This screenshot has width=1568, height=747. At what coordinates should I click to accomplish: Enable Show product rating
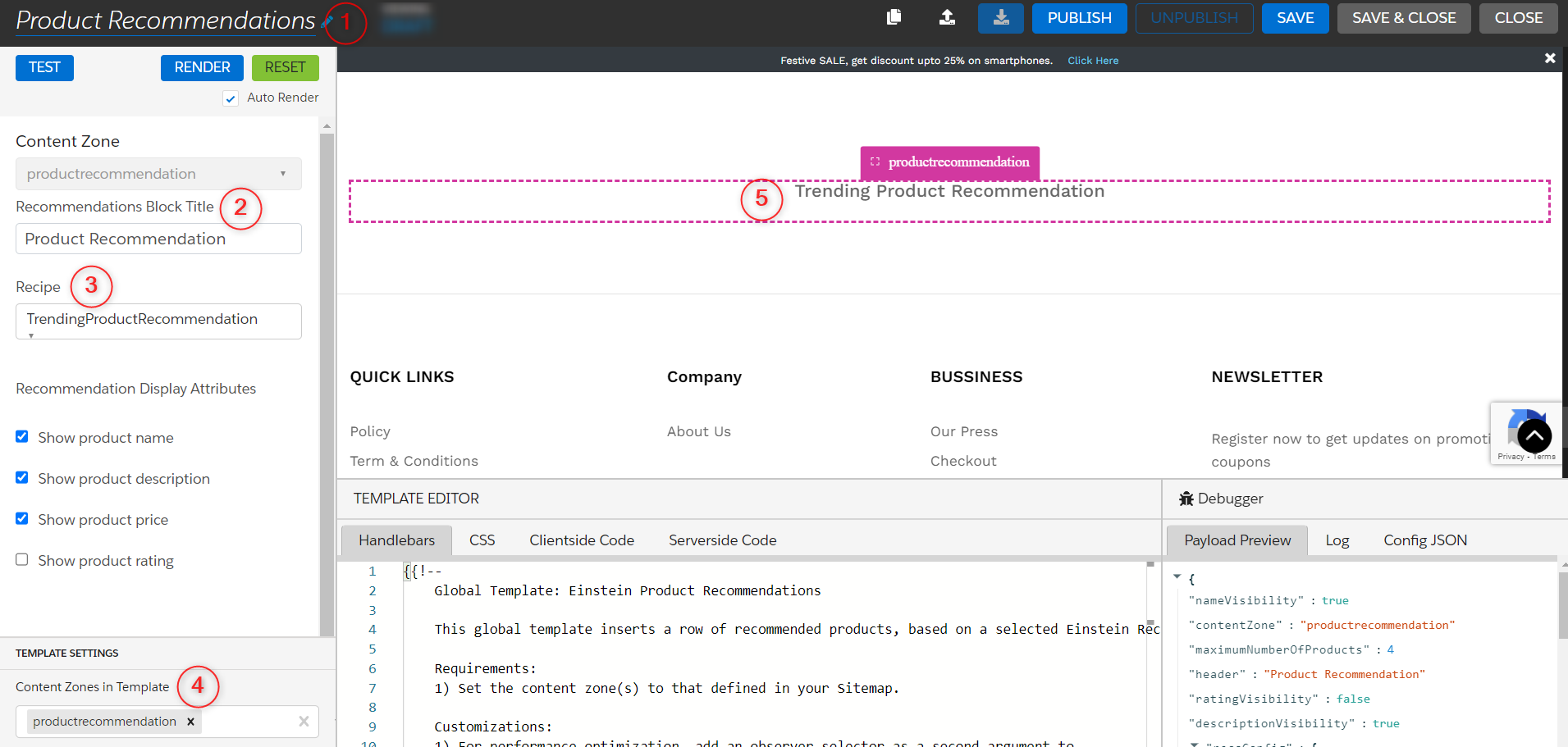coord(22,560)
